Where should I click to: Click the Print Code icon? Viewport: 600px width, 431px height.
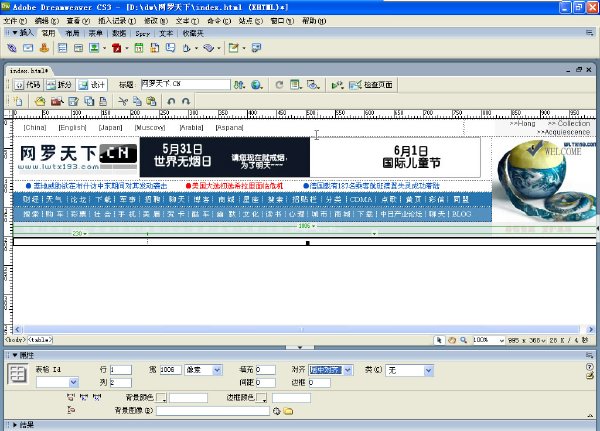(103, 101)
